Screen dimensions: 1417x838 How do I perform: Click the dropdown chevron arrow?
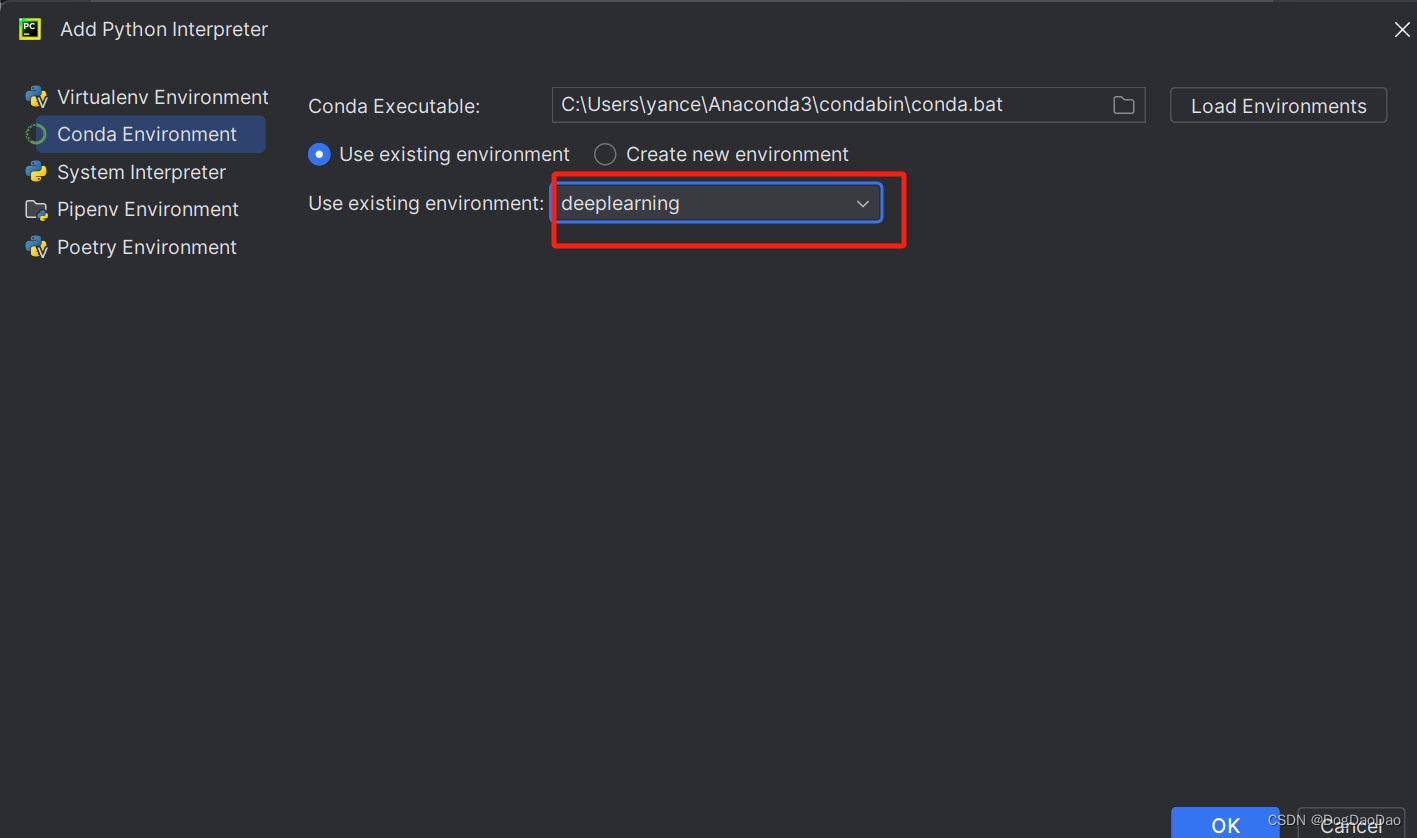(863, 203)
